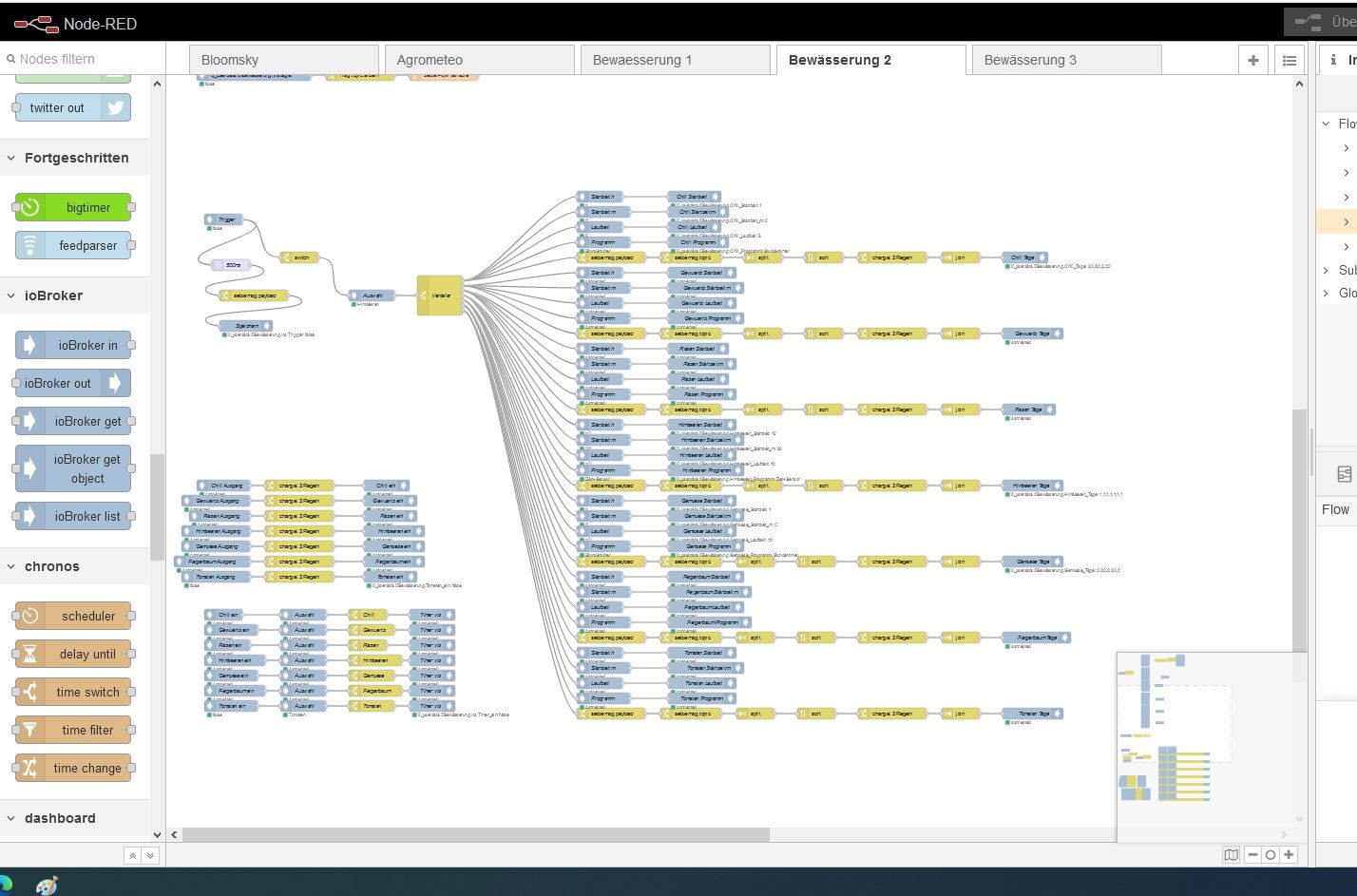Click the palette scroll-down arrow
Image resolution: width=1357 pixels, height=896 pixels.
[157, 834]
